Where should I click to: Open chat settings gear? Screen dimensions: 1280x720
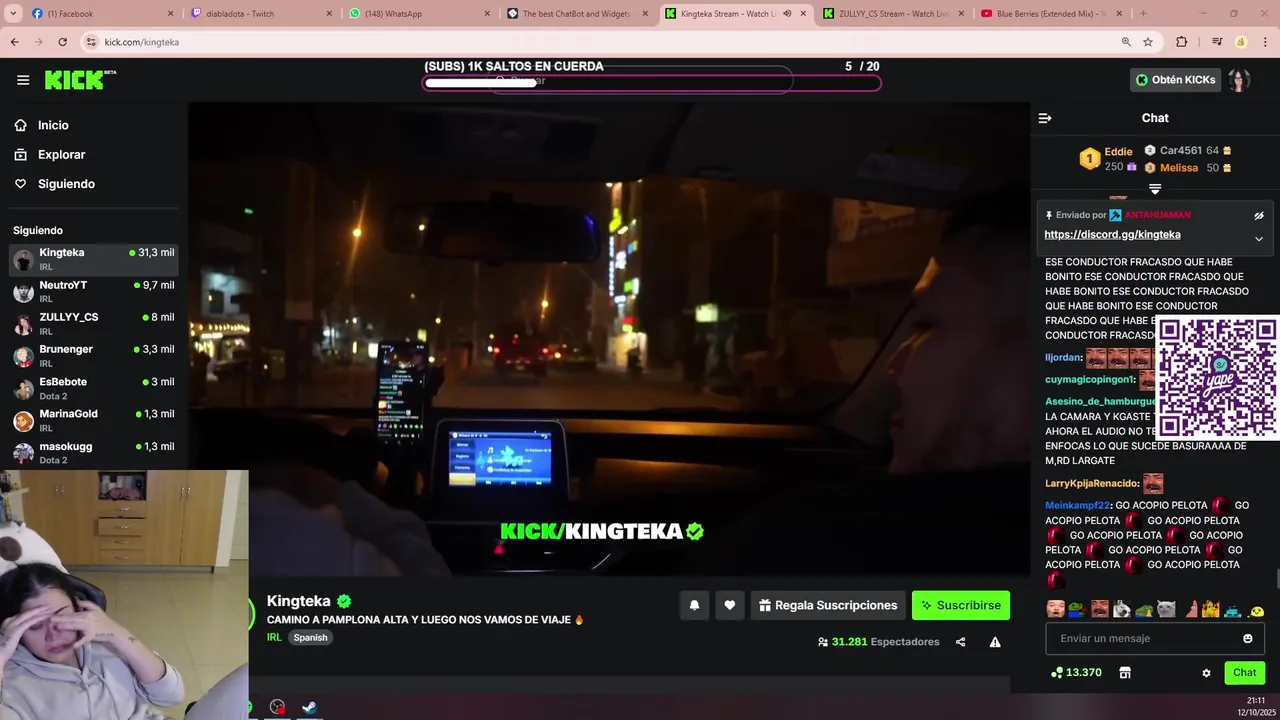(x=1206, y=673)
